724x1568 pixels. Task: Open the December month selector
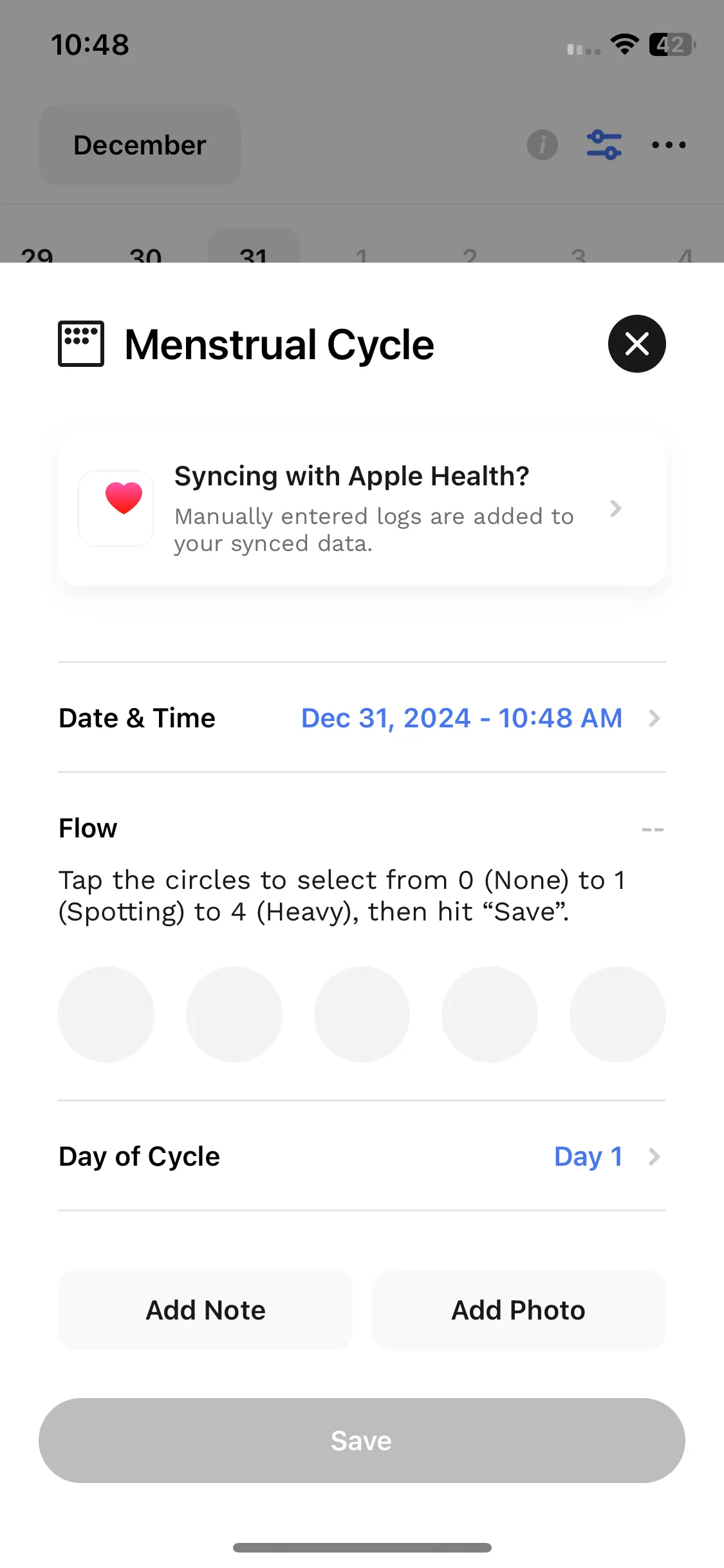pyautogui.click(x=140, y=145)
